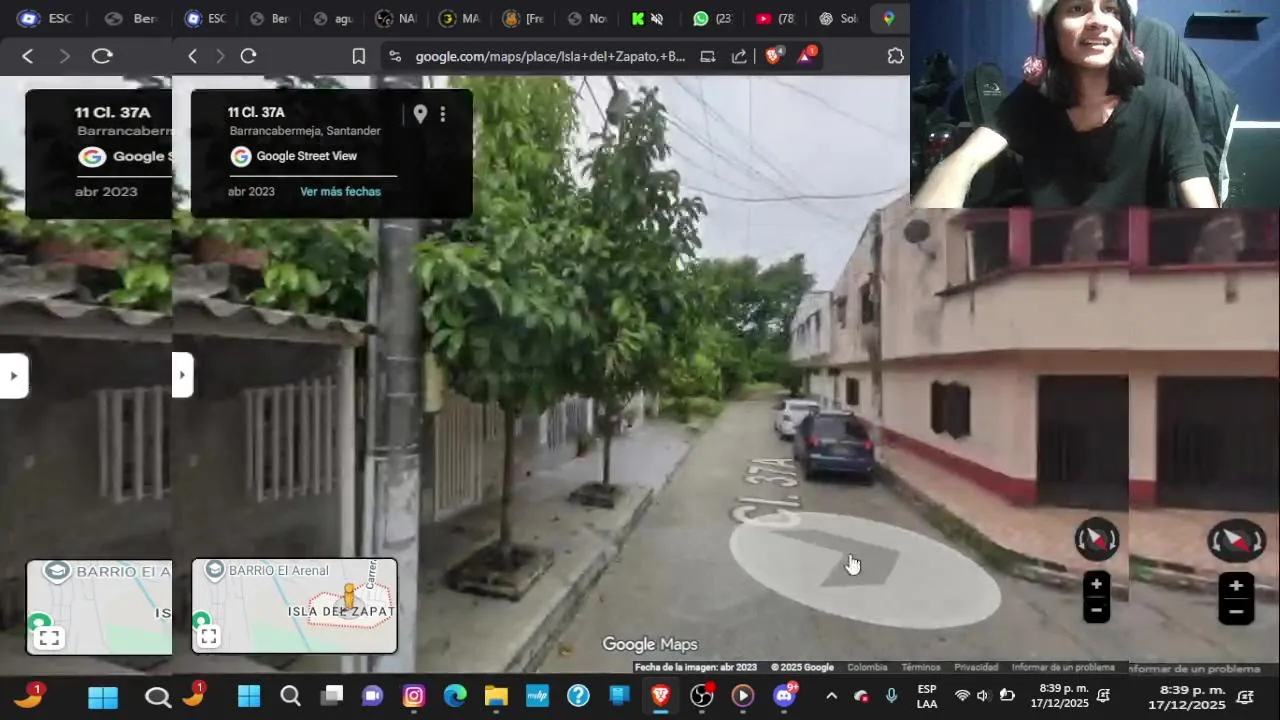The width and height of the screenshot is (1280, 720).
Task: Click the share page icon in address bar
Action: (x=739, y=57)
